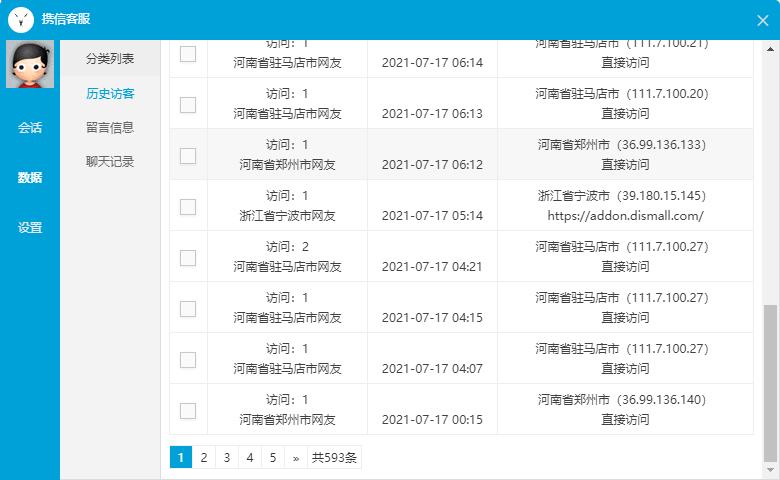
Task: Toggle checkbox for 04:21 visitor row
Action: tap(188, 258)
